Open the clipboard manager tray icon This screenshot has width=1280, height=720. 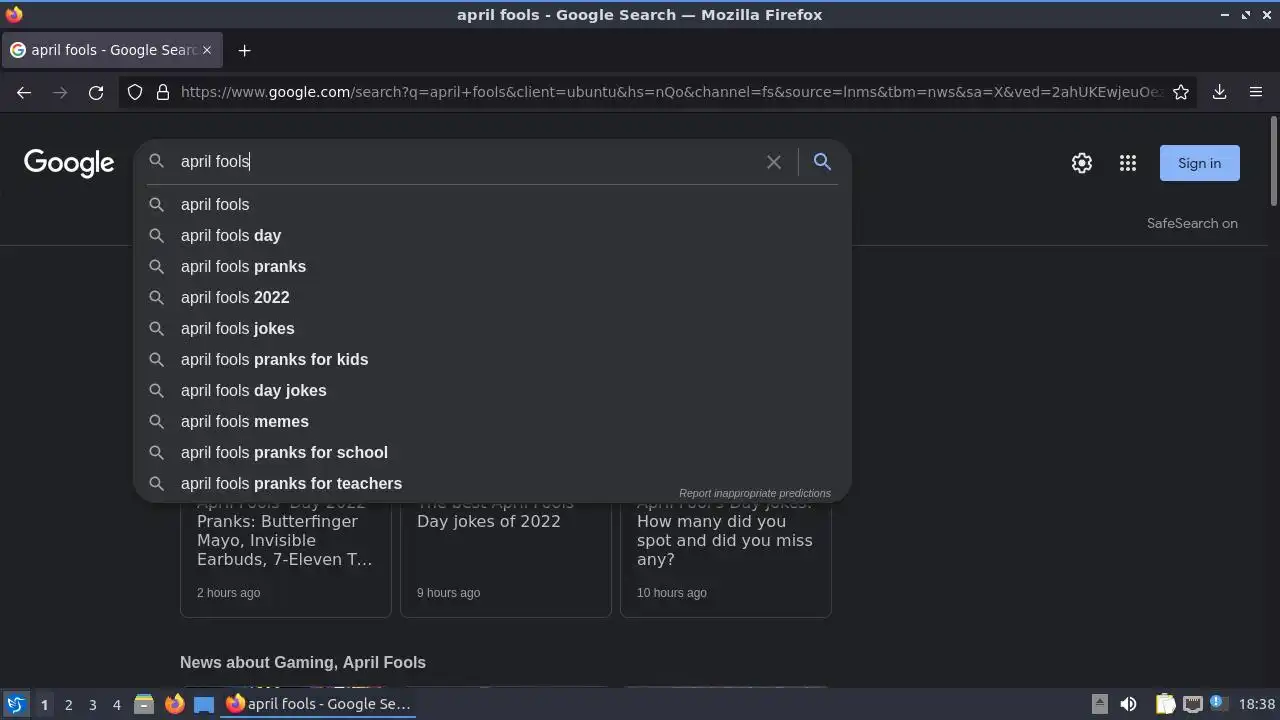pyautogui.click(x=1165, y=704)
